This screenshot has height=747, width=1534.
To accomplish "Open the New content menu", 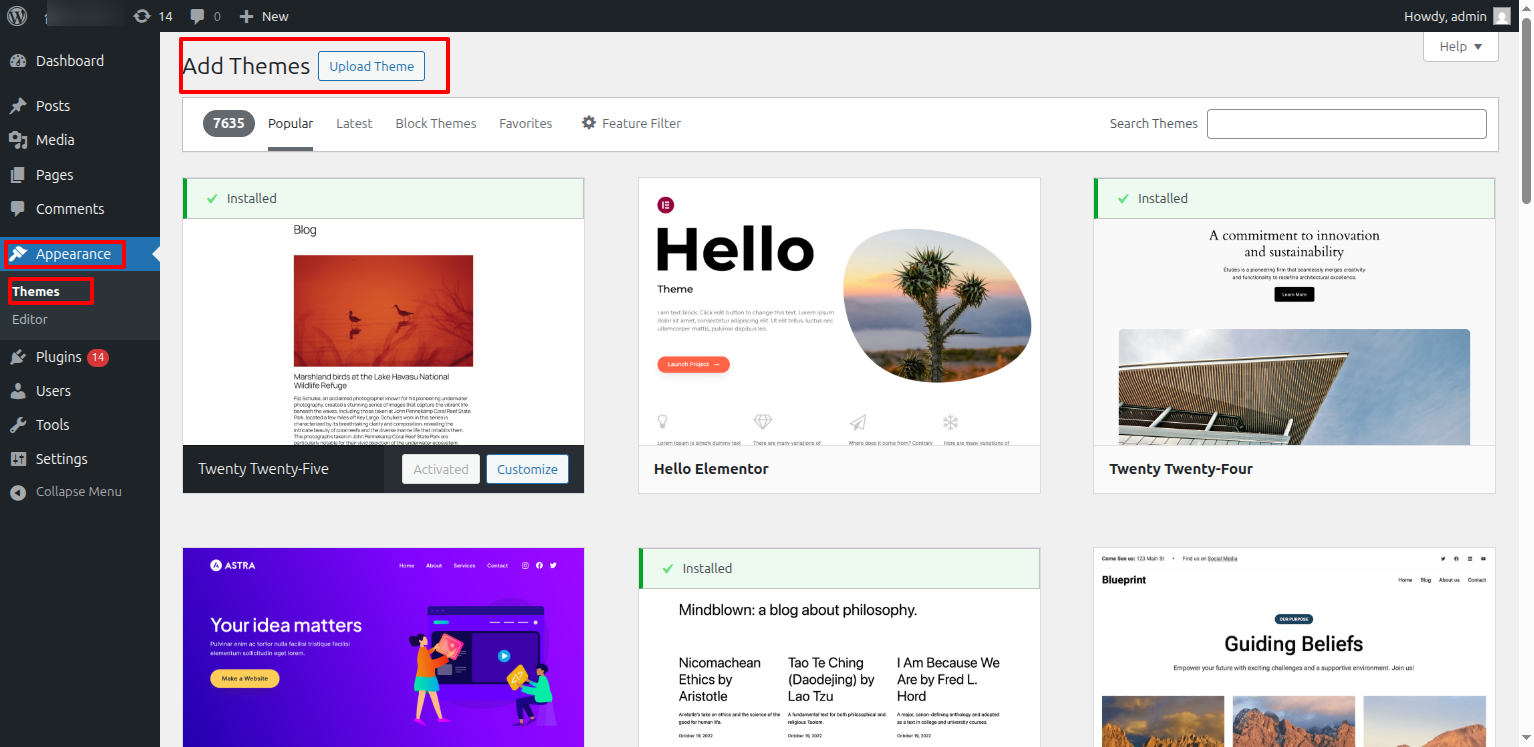I will pyautogui.click(x=264, y=16).
